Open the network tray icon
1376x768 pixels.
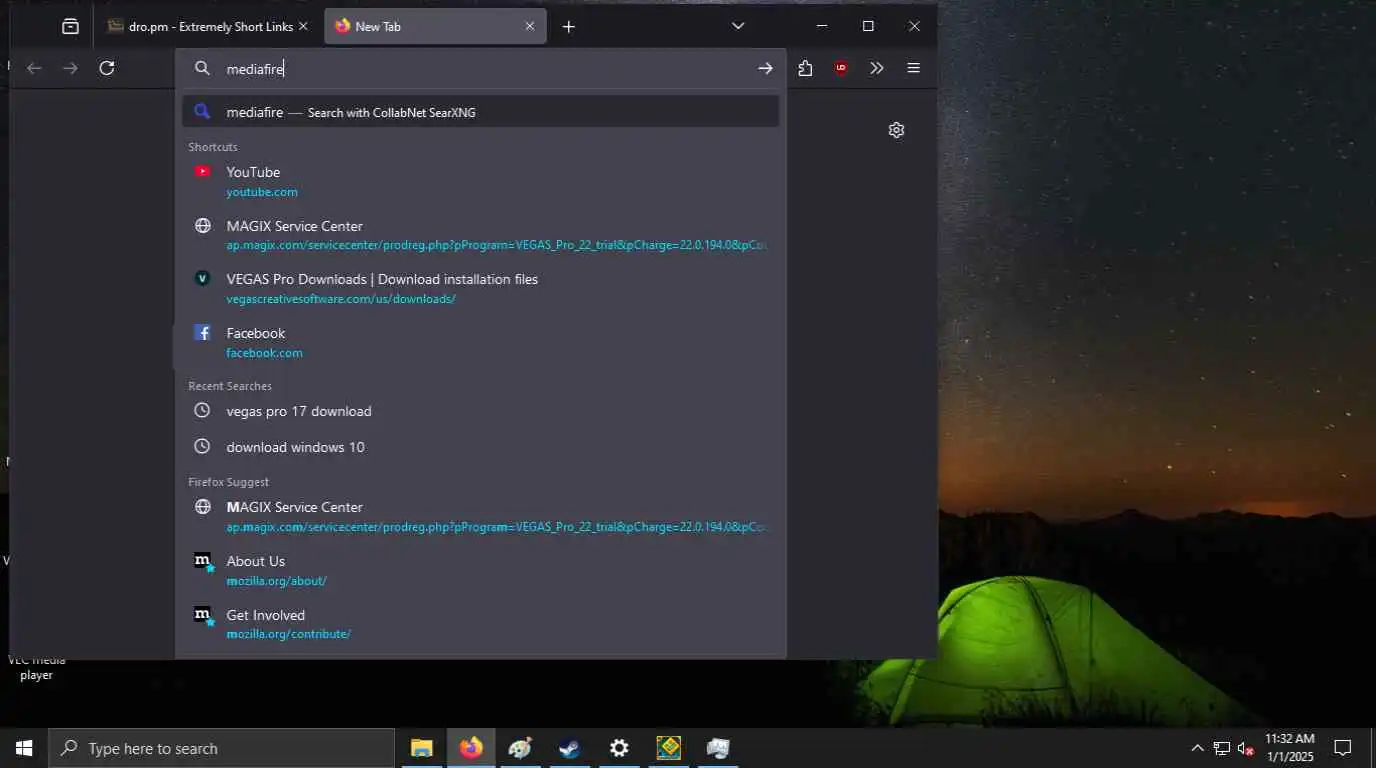pyautogui.click(x=1222, y=748)
